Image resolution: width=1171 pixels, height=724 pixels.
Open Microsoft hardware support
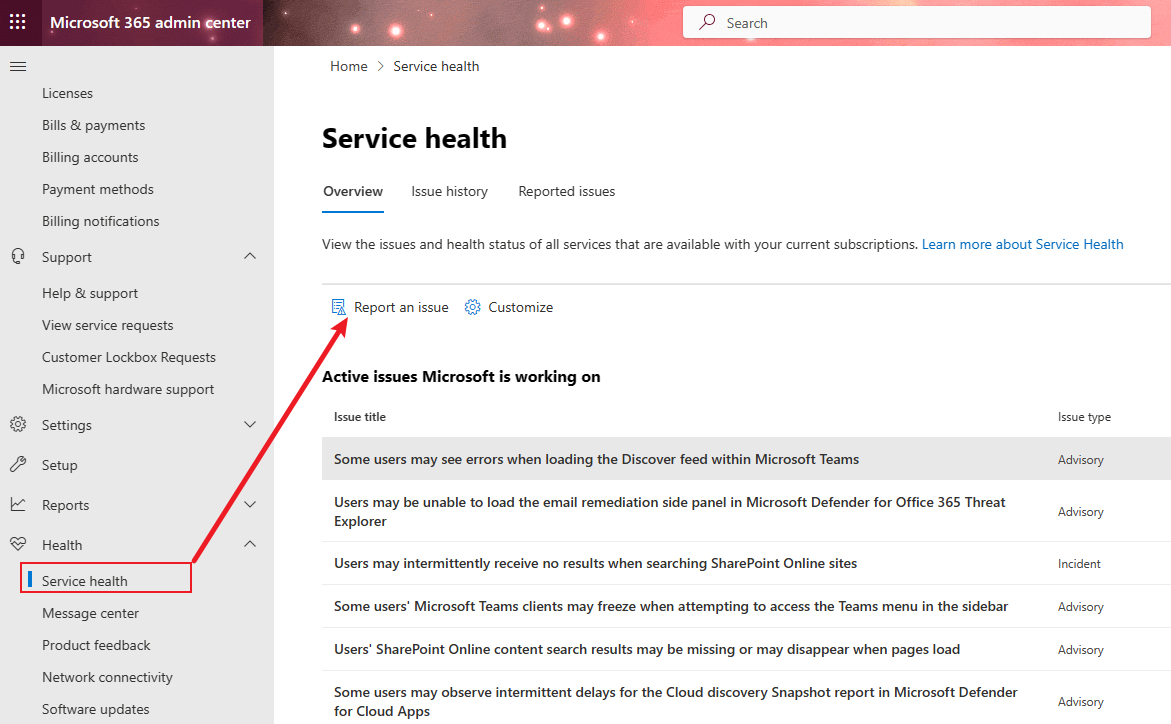128,390
